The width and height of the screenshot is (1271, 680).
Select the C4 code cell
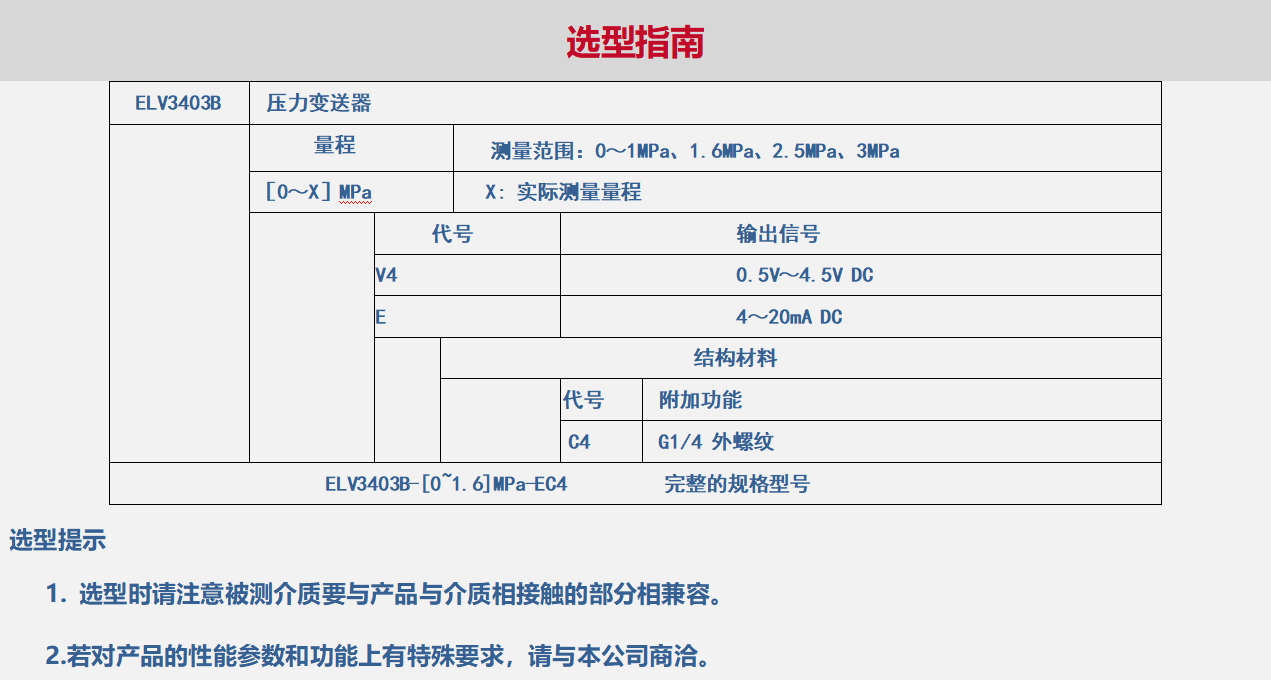point(579,442)
